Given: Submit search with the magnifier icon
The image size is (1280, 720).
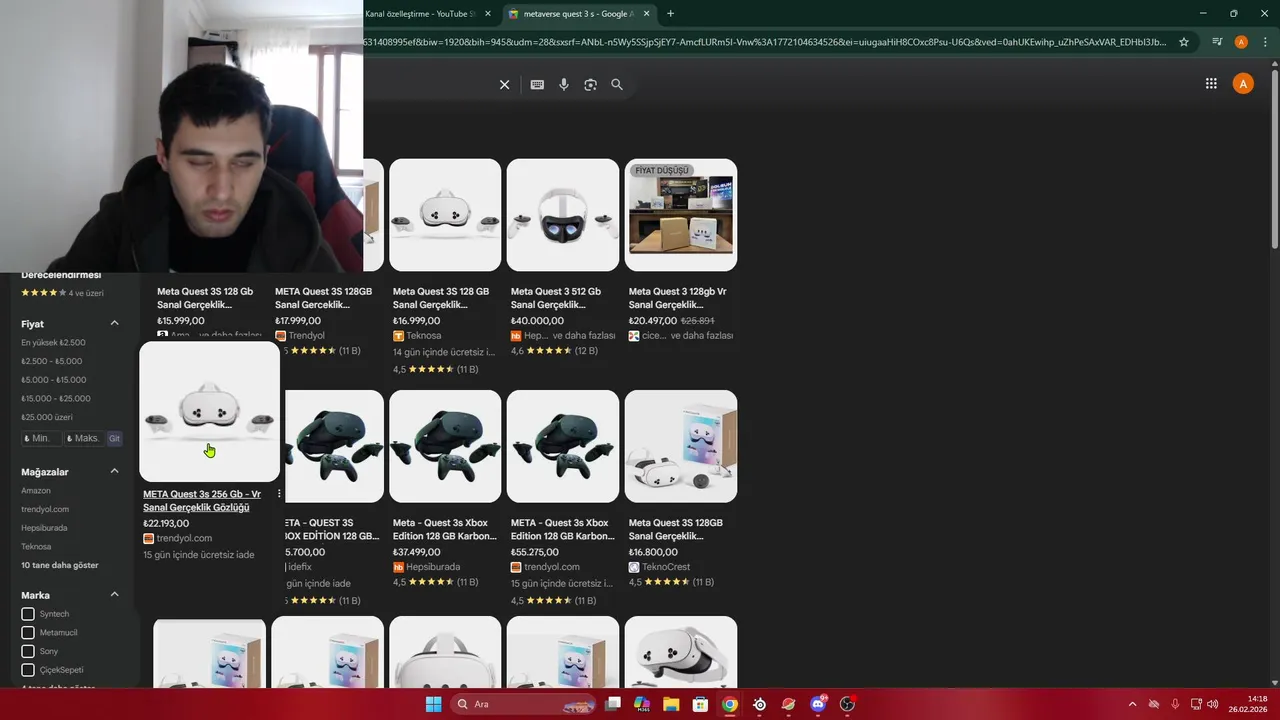Looking at the screenshot, I should (617, 85).
